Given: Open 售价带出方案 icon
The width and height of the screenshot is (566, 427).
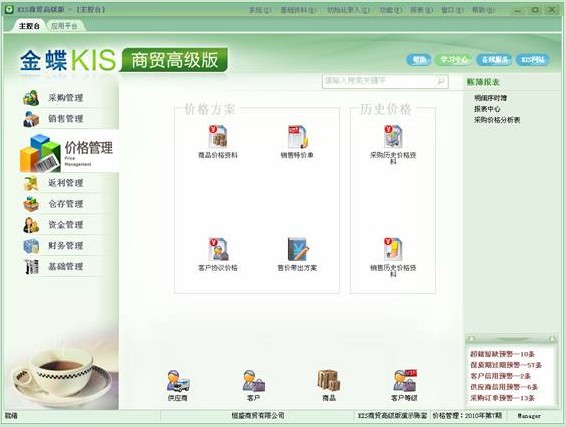Looking at the screenshot, I should coord(297,249).
